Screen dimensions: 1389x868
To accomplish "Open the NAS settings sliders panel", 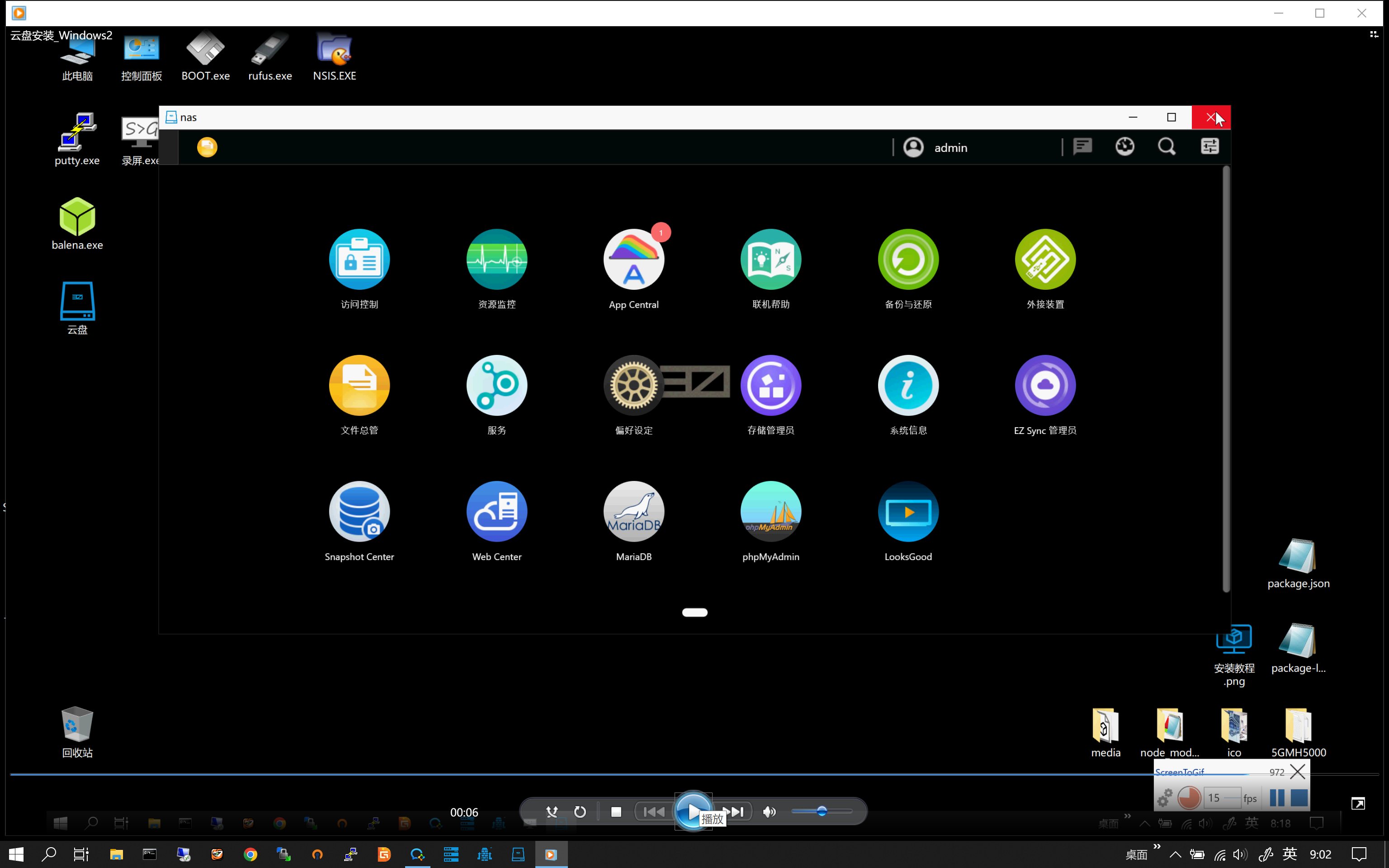I will [1210, 147].
